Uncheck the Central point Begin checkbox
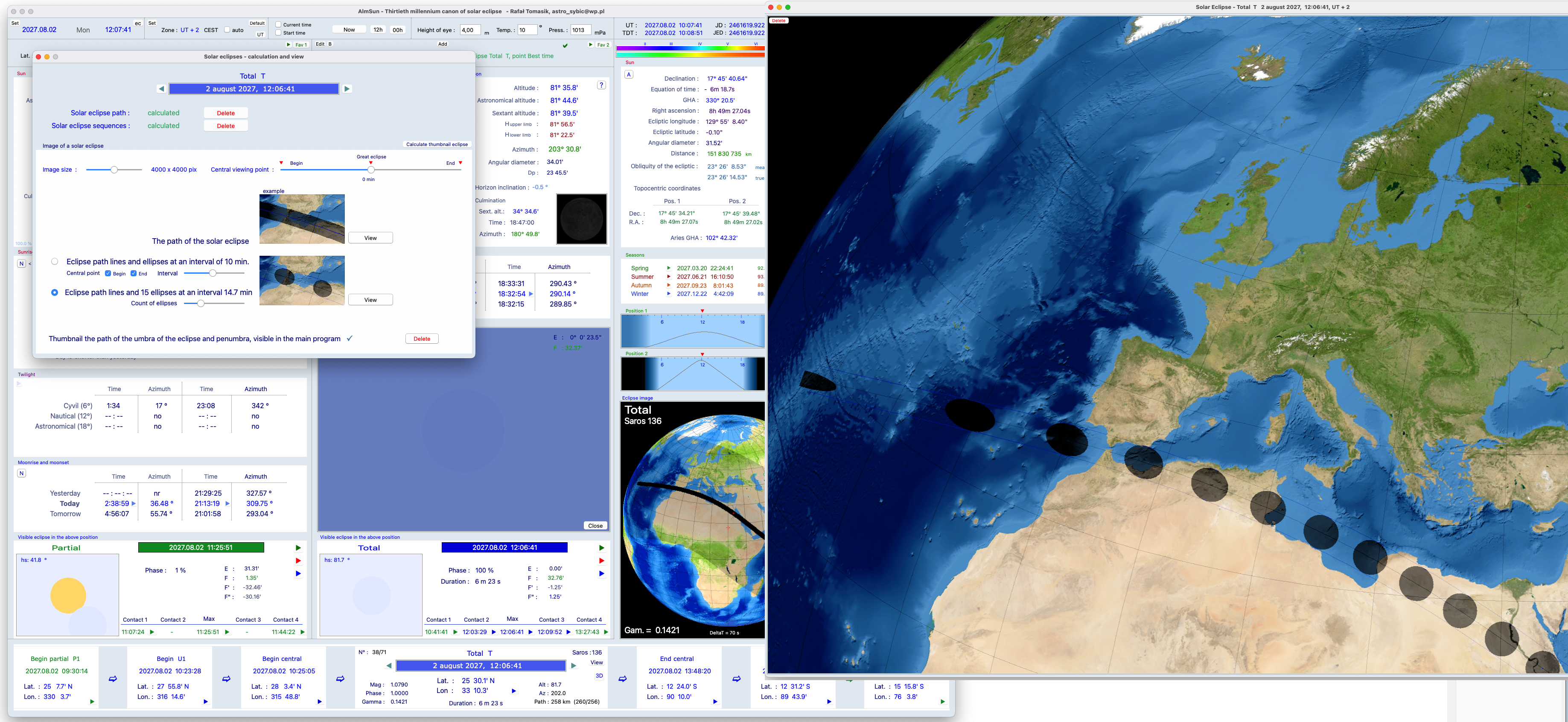Viewport: 1568px width, 722px height. tap(108, 273)
